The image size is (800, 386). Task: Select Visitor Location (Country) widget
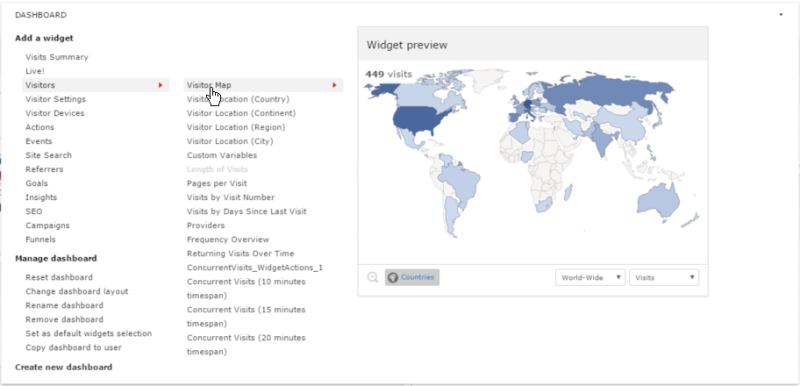tap(238, 99)
